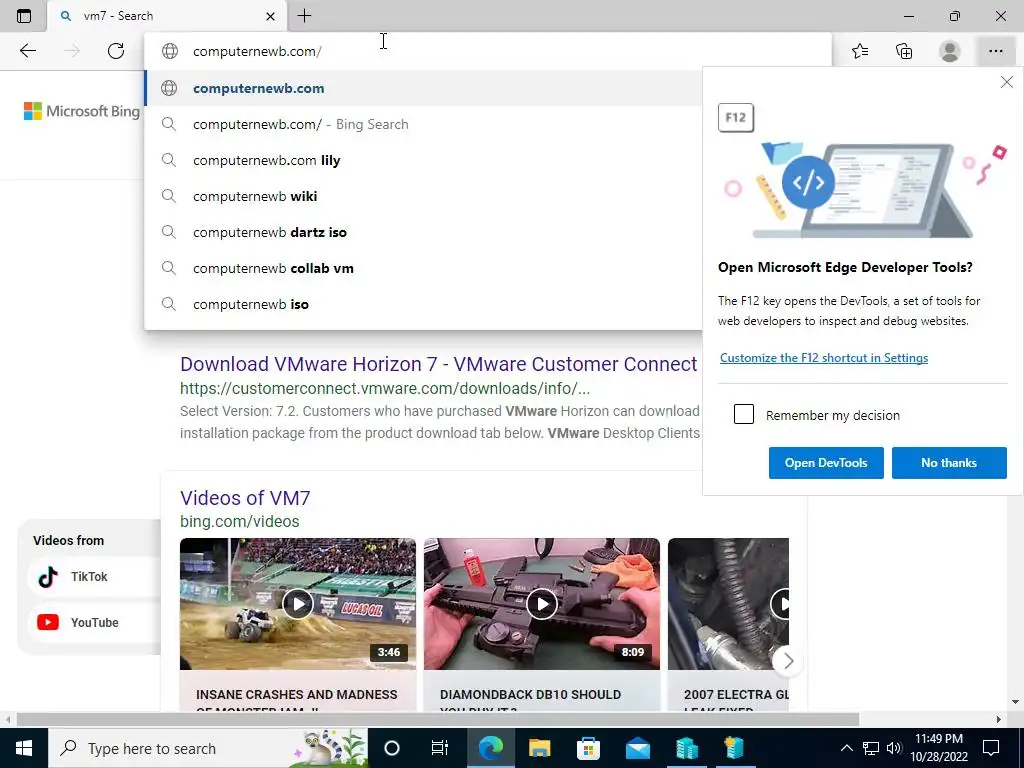Viewport: 1024px width, 768px height.
Task: Select suggestion computernewb iso
Action: 423,304
